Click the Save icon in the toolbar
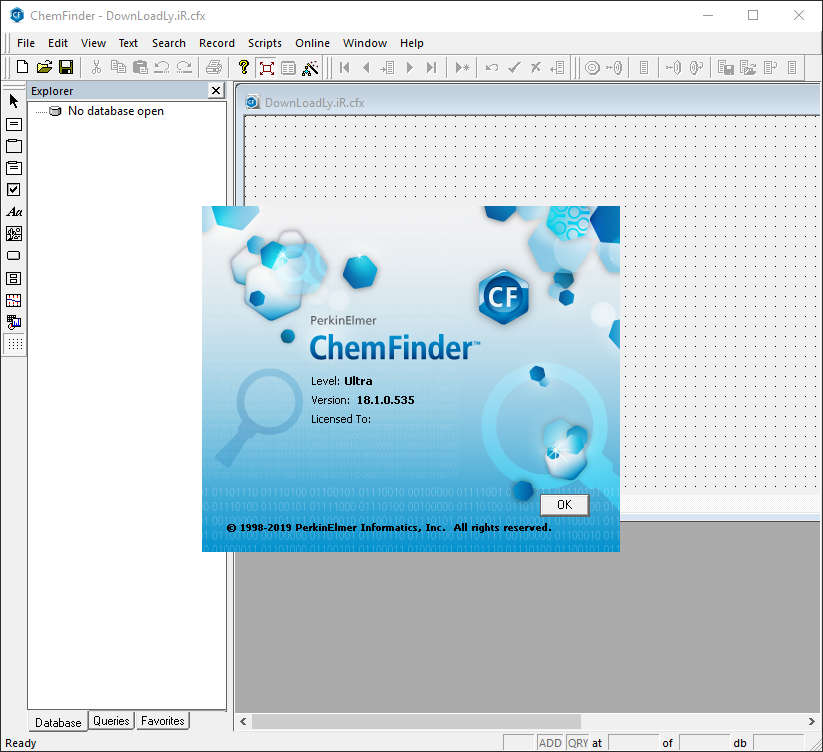The height and width of the screenshot is (752, 823). point(66,68)
